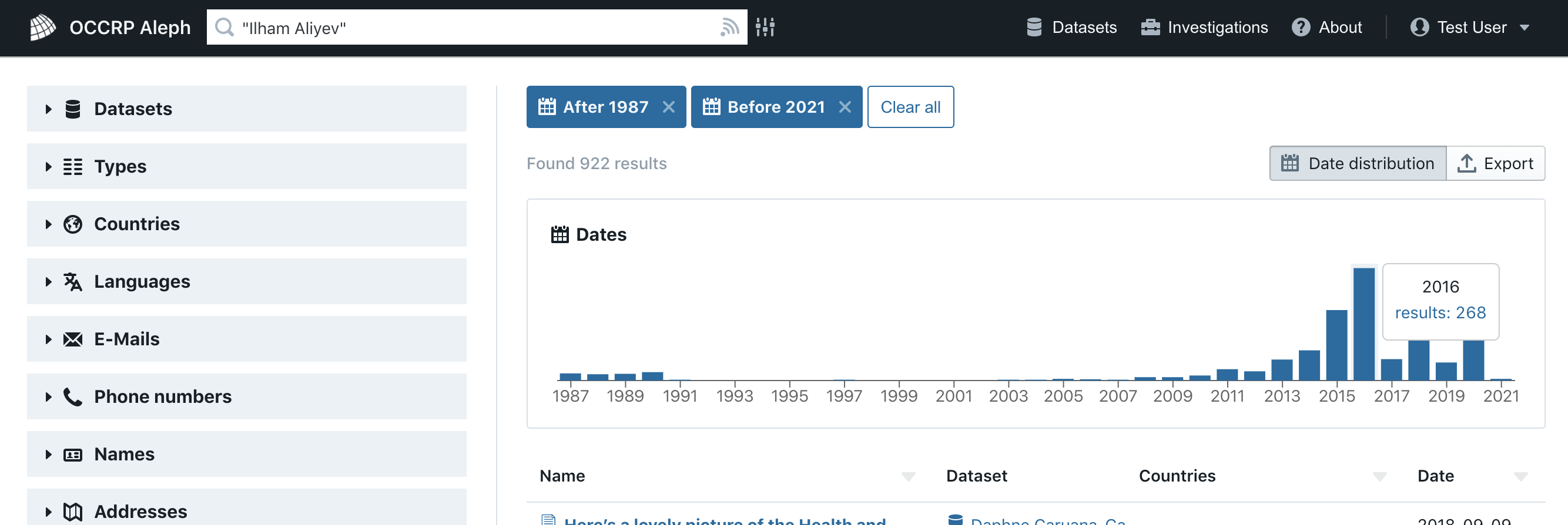
Task: Select the 2015 bar in date histogram
Action: coord(1336,345)
